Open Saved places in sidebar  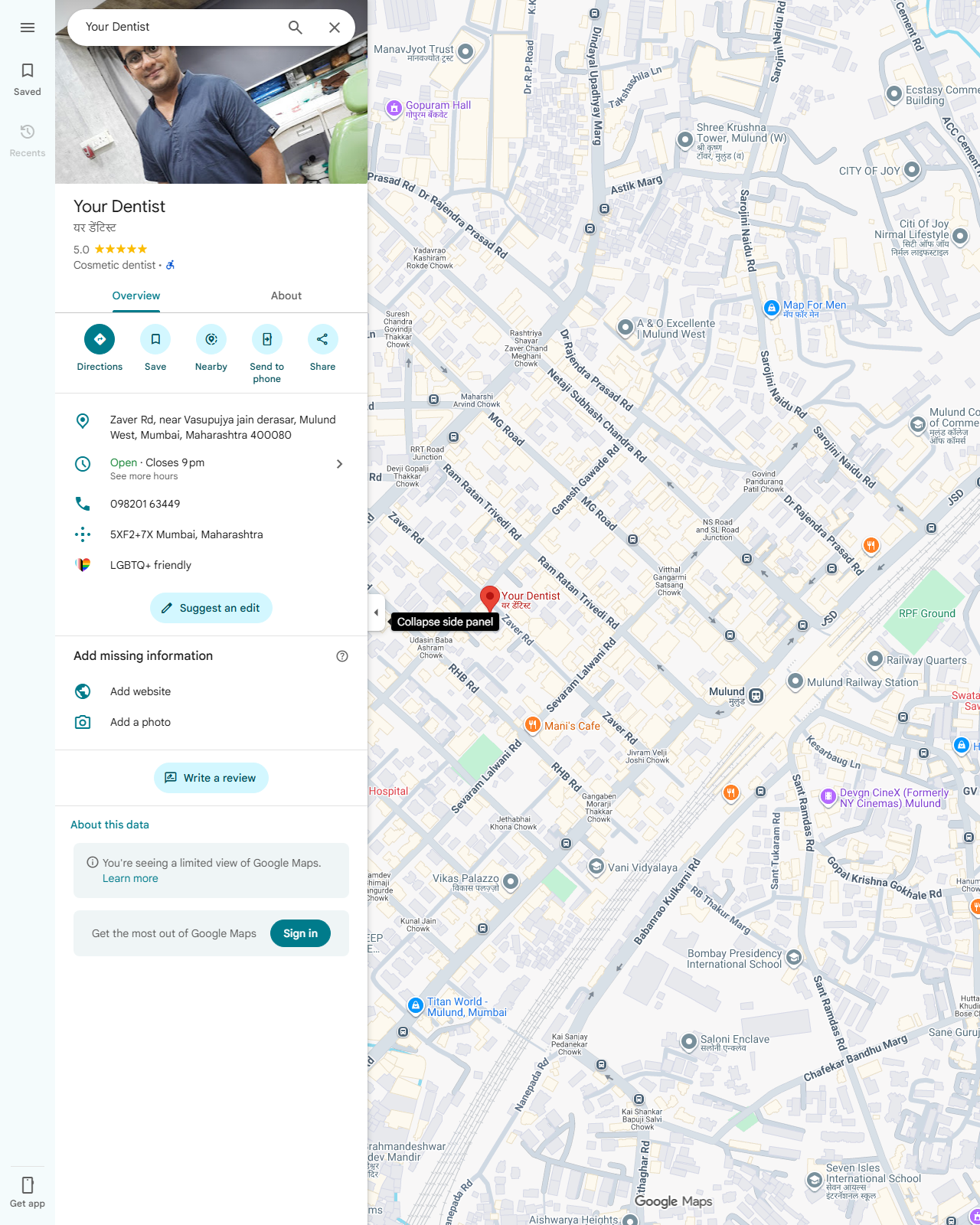pos(28,80)
